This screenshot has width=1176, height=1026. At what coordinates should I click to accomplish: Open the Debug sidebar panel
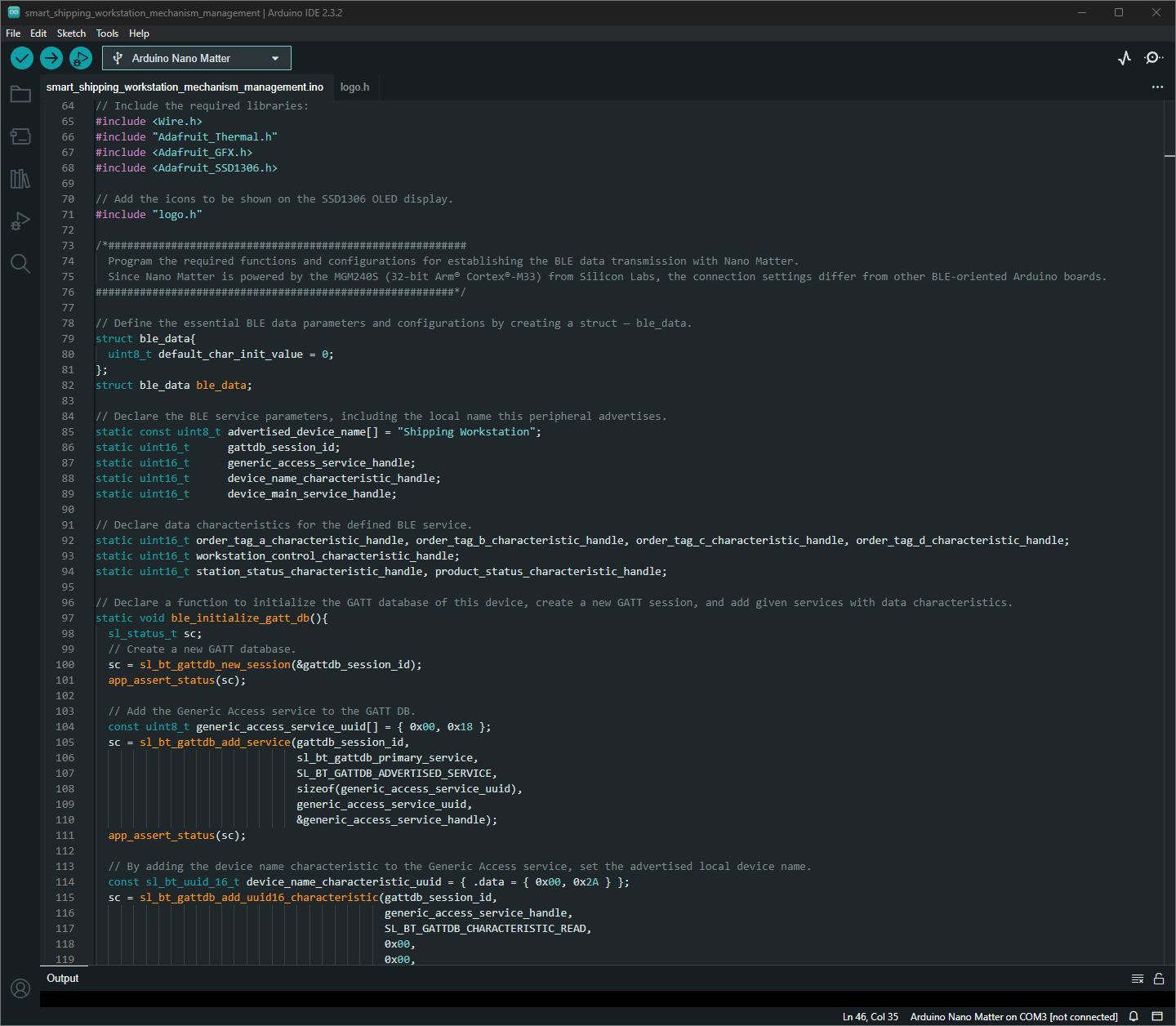coord(20,221)
